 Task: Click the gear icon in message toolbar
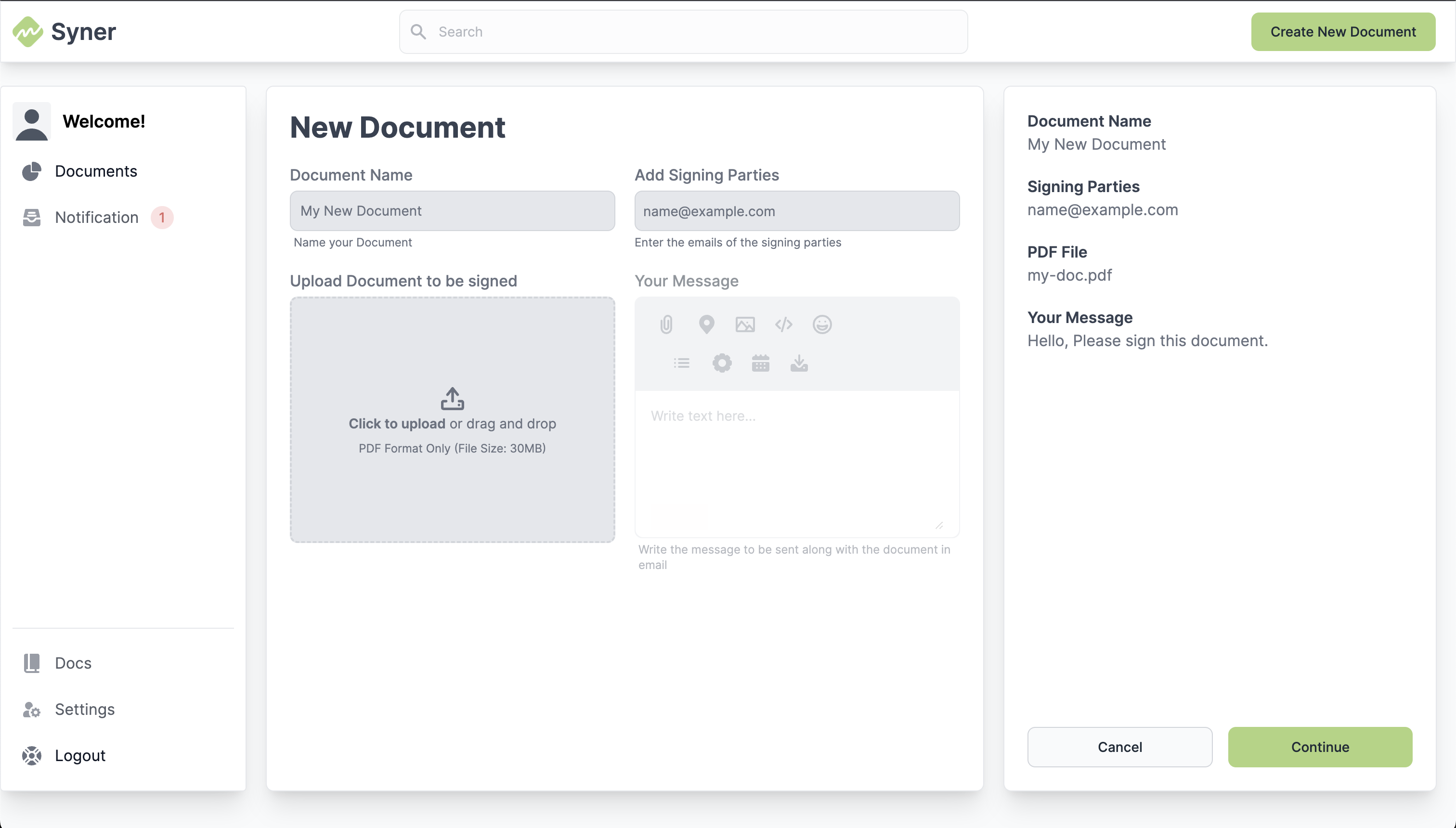point(722,363)
